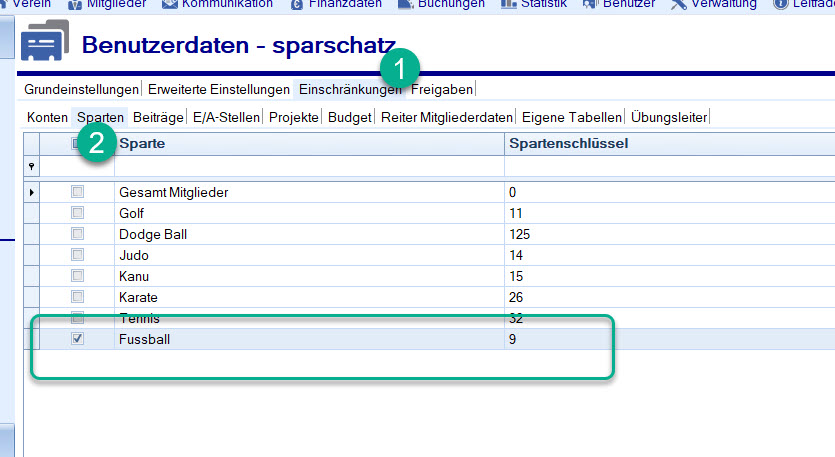The height and width of the screenshot is (457, 835).
Task: Click the Buchungen icon
Action: 405,4
